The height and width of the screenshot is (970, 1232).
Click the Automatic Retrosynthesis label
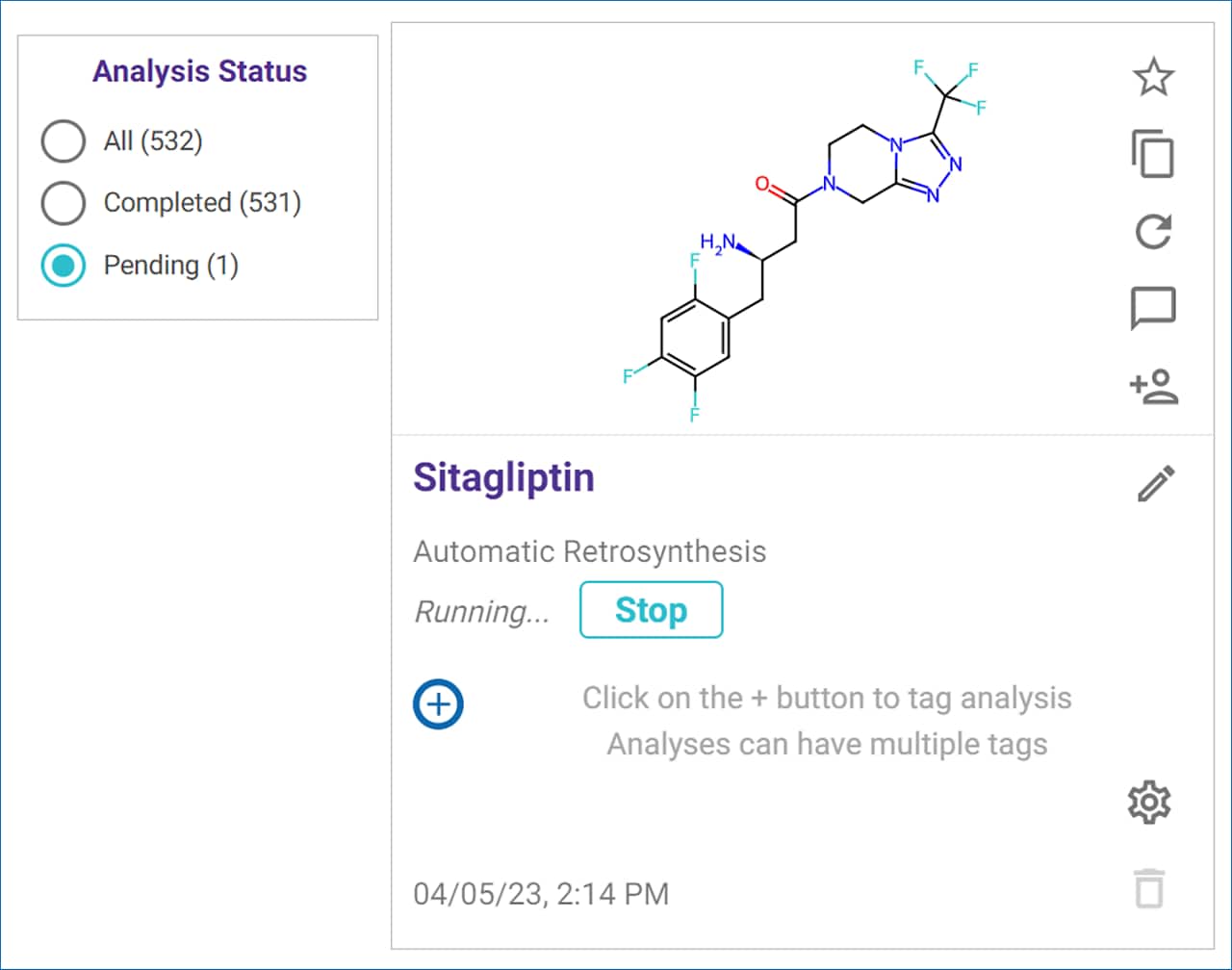(589, 552)
